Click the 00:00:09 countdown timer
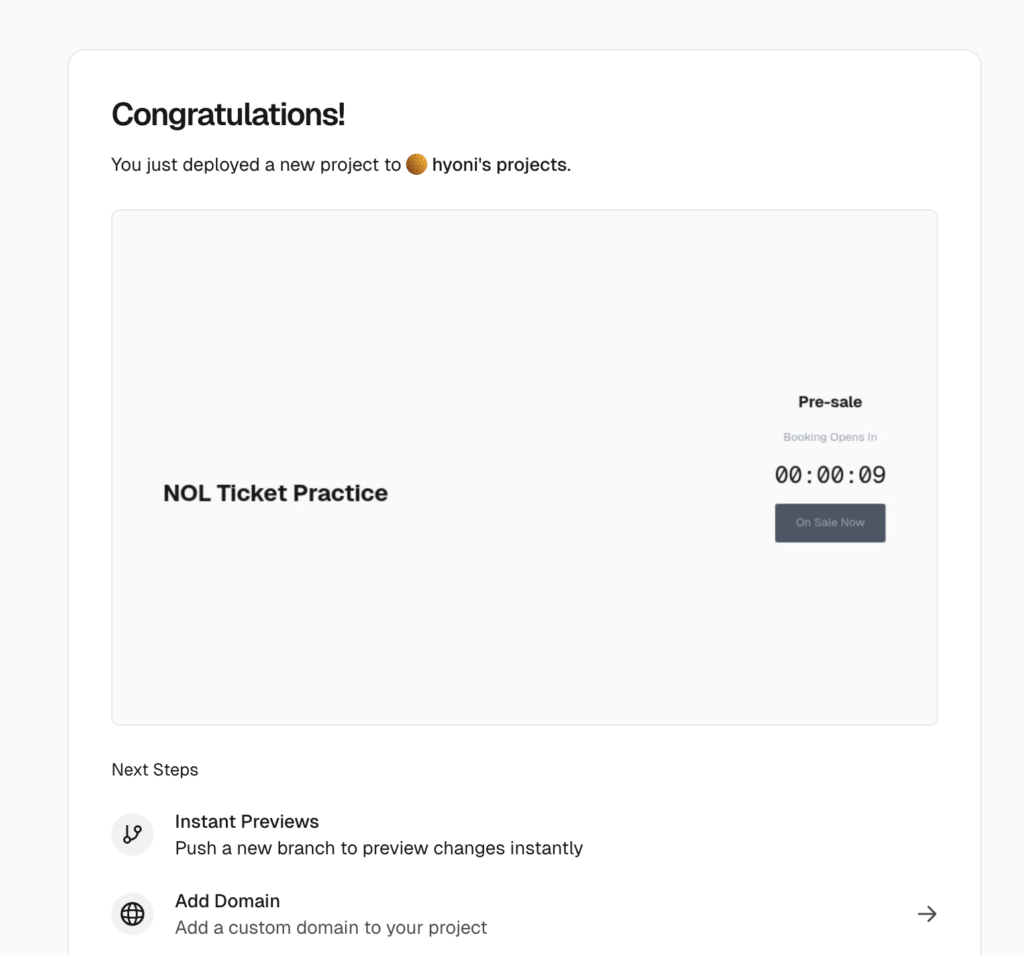The width and height of the screenshot is (1024, 955). coord(830,475)
